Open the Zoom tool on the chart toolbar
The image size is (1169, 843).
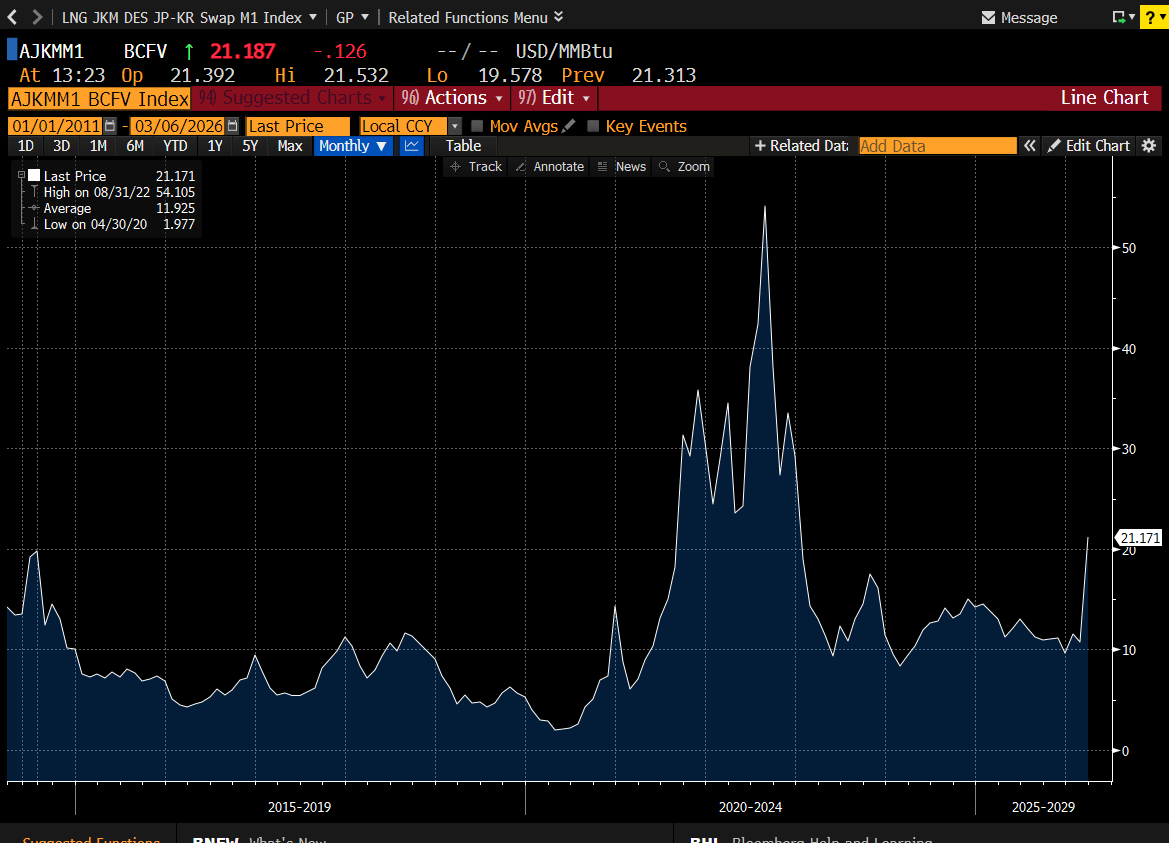[683, 166]
